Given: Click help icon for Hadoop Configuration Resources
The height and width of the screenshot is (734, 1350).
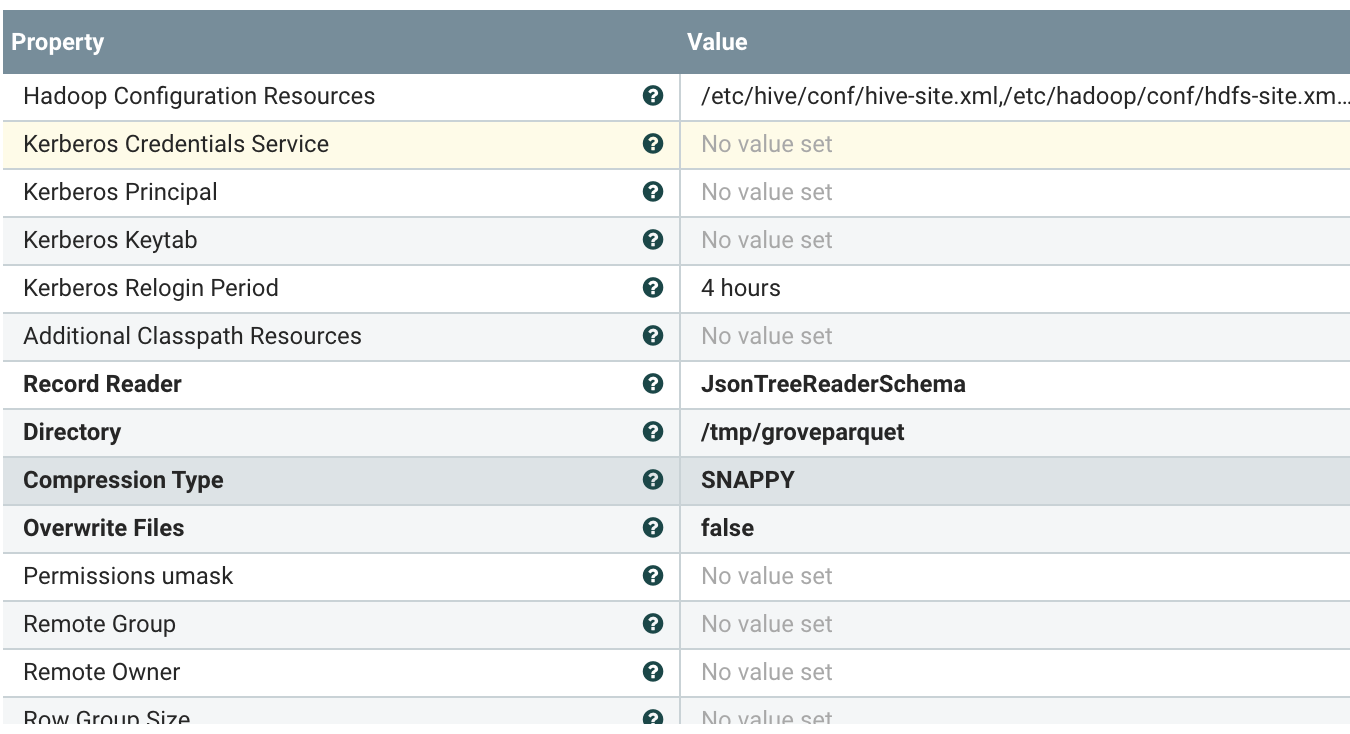Looking at the screenshot, I should point(653,96).
